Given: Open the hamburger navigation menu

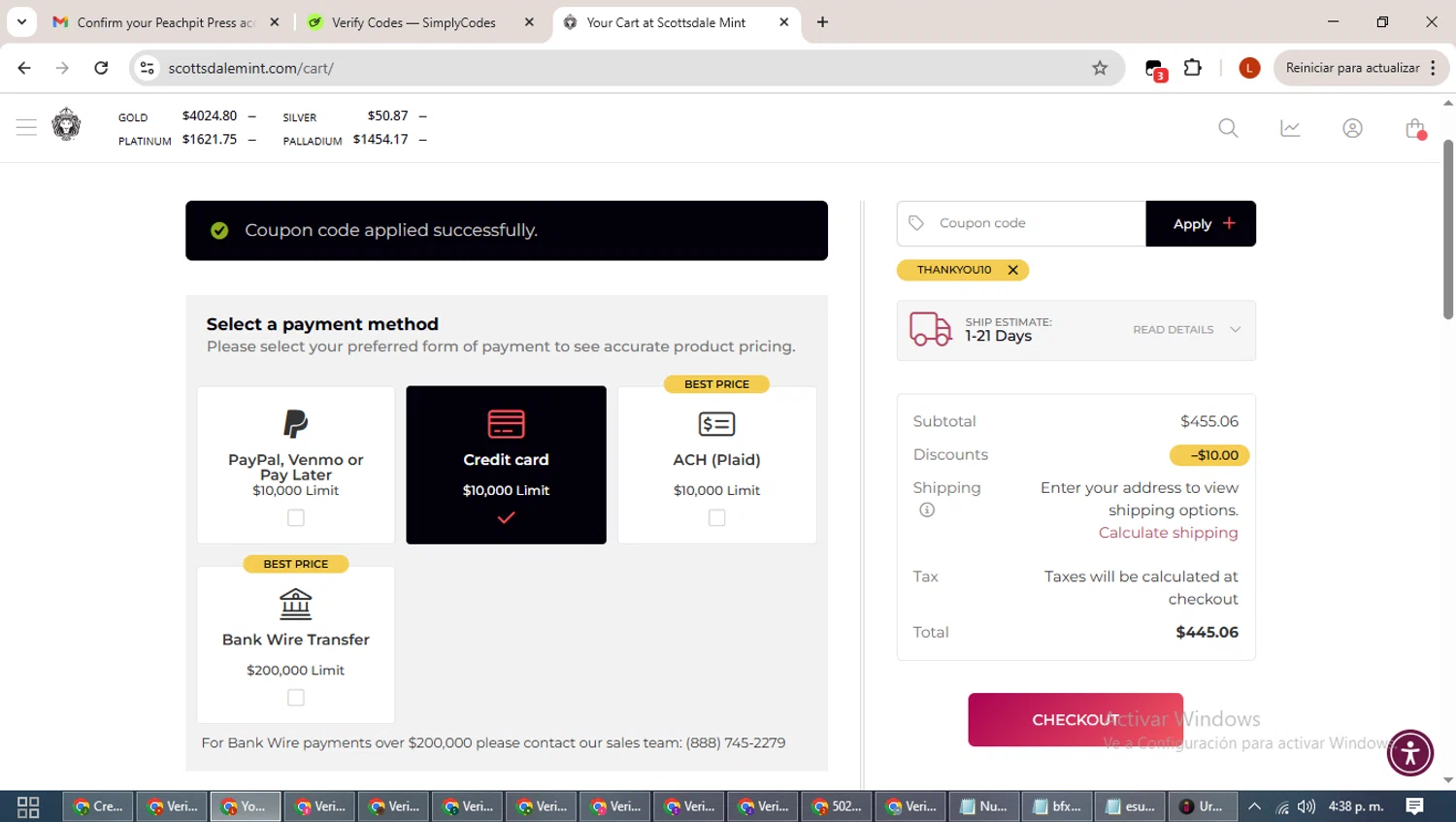Looking at the screenshot, I should pyautogui.click(x=26, y=127).
